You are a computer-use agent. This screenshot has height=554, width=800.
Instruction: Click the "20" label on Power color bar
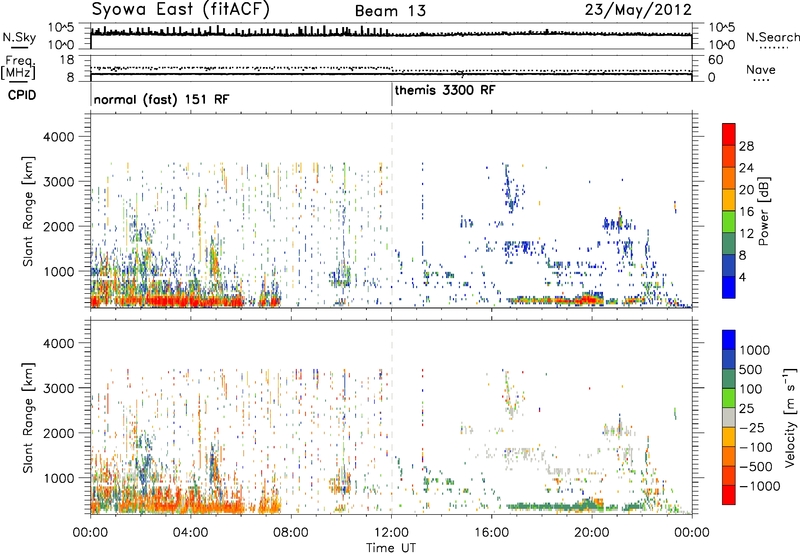[746, 190]
